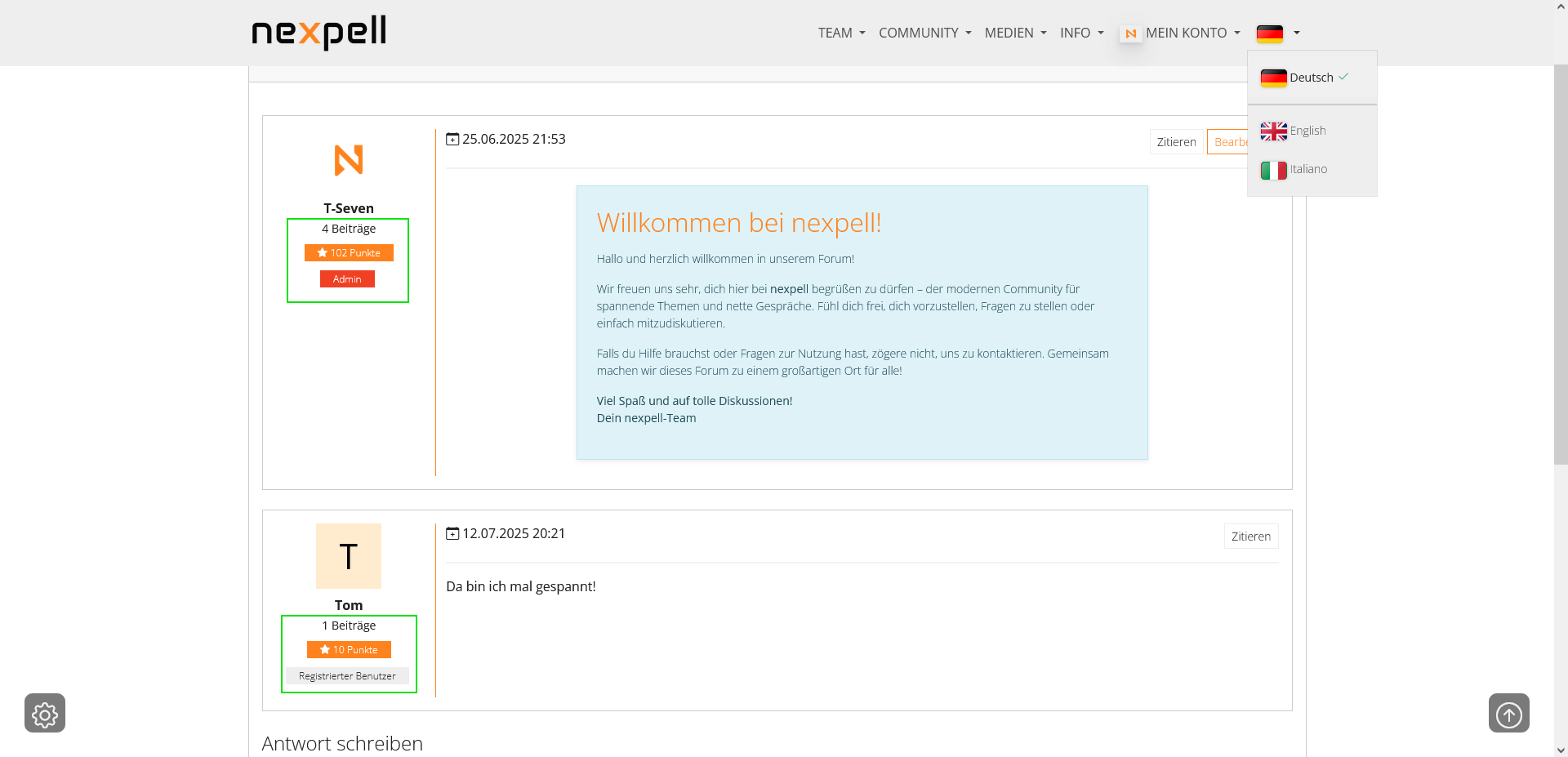Click Zitieren on T-Seven's post
The height and width of the screenshot is (757, 1568).
1176,142
